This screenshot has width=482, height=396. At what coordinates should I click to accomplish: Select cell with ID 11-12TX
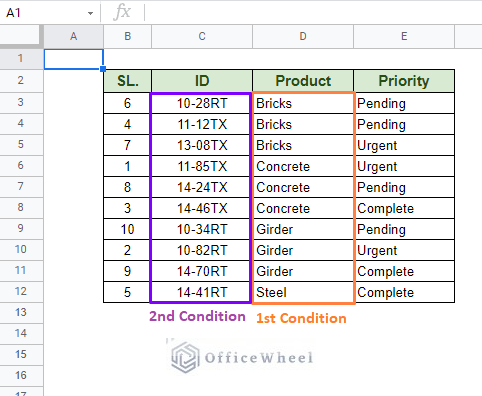click(202, 124)
